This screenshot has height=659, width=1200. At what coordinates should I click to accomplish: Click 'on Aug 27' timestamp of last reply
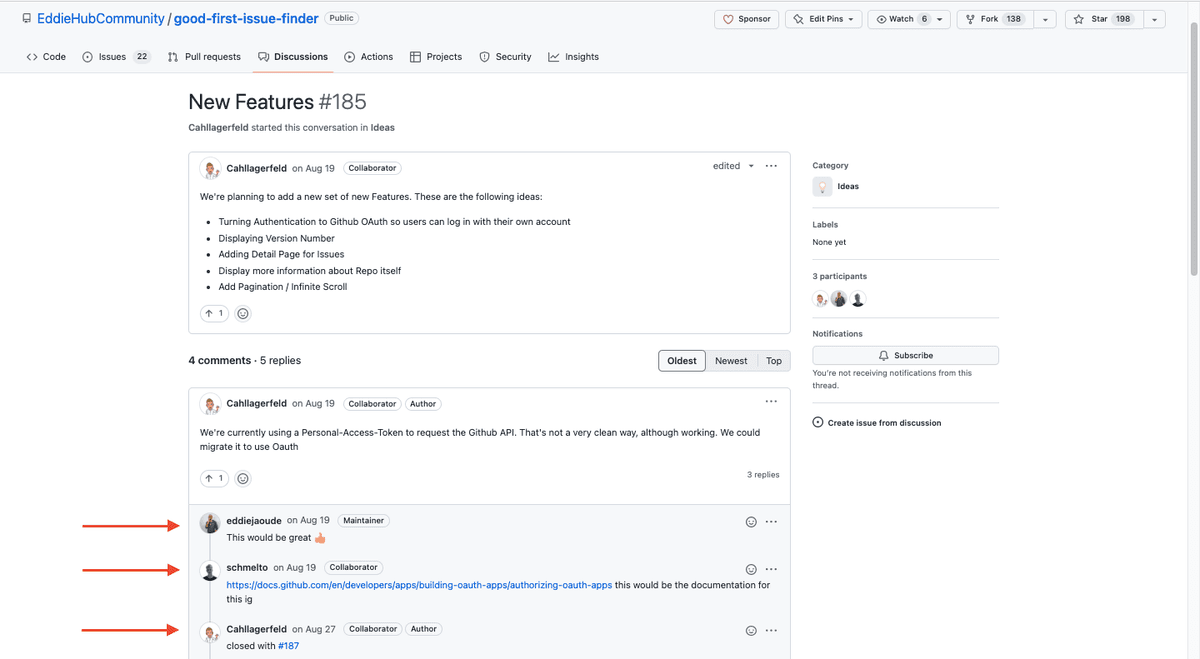(x=314, y=629)
